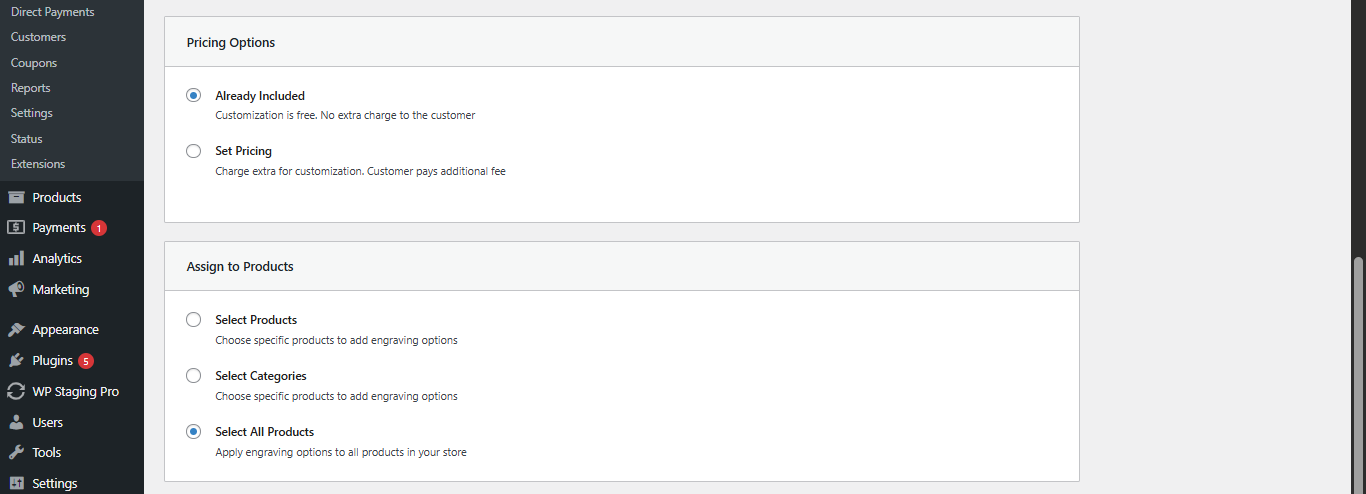The width and height of the screenshot is (1366, 494).
Task: Choose the Set Pricing radio button
Action: click(x=194, y=151)
